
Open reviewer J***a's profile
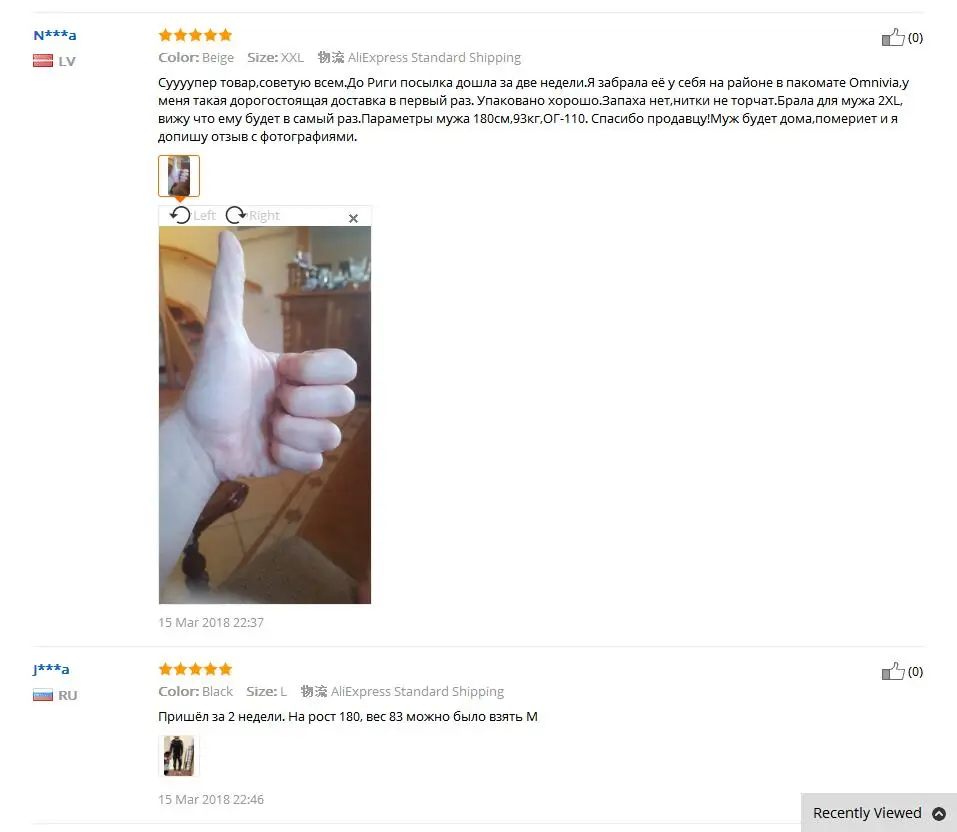[x=51, y=669]
